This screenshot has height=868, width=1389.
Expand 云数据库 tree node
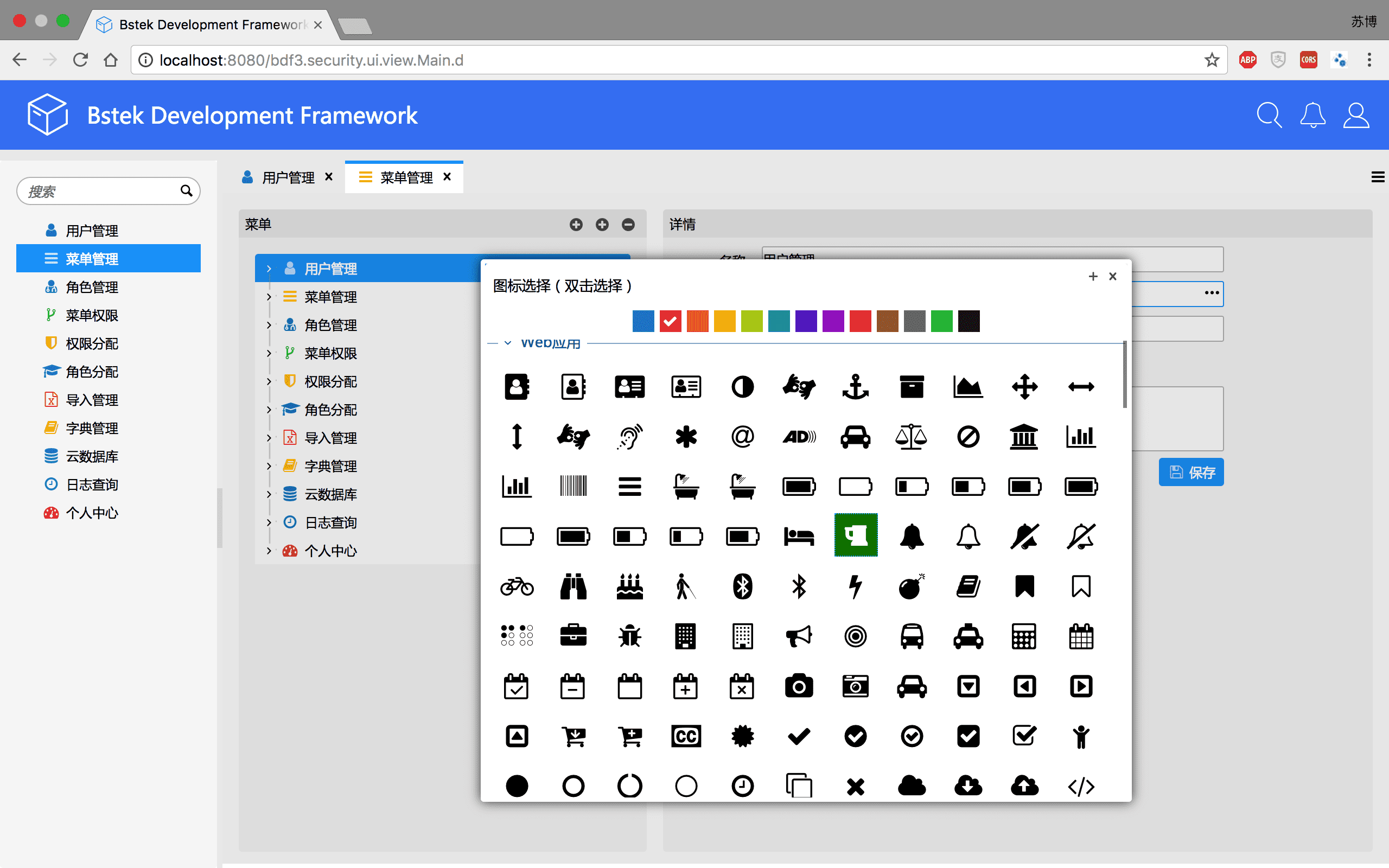coord(269,494)
